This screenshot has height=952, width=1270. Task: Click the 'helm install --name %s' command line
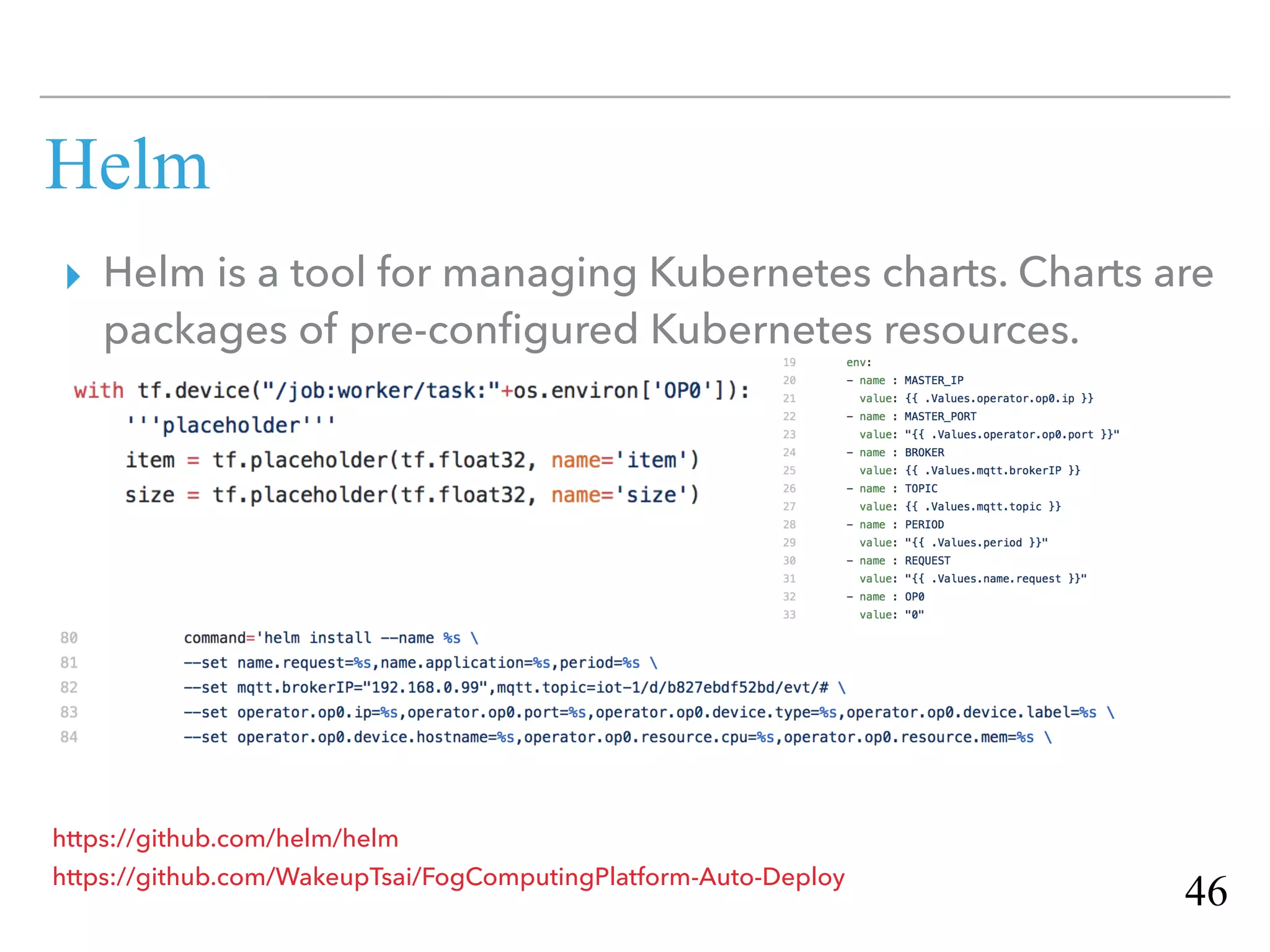coord(331,638)
